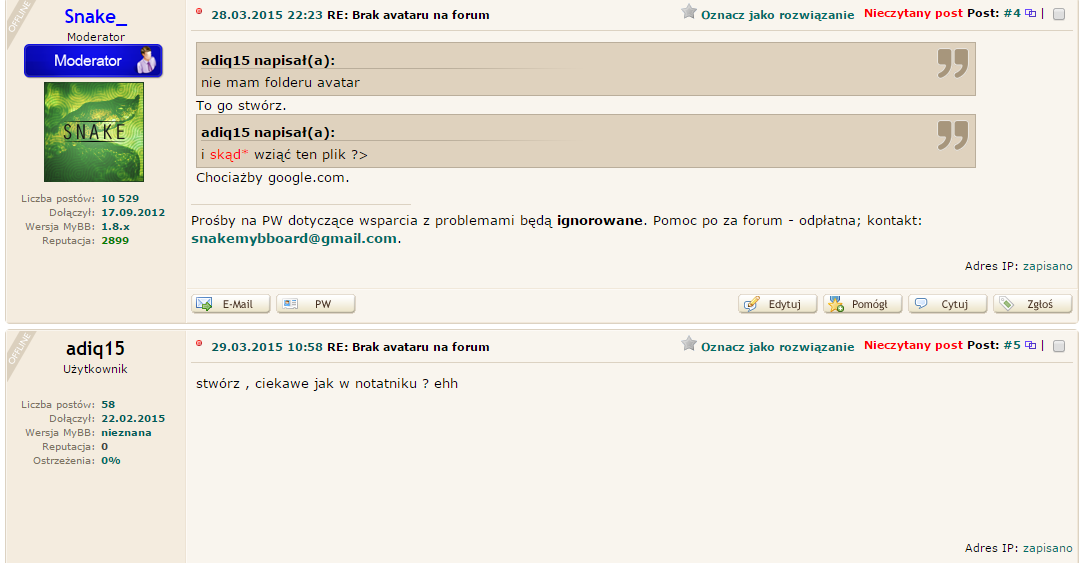Click the star icon on post #5

pyautogui.click(x=689, y=344)
